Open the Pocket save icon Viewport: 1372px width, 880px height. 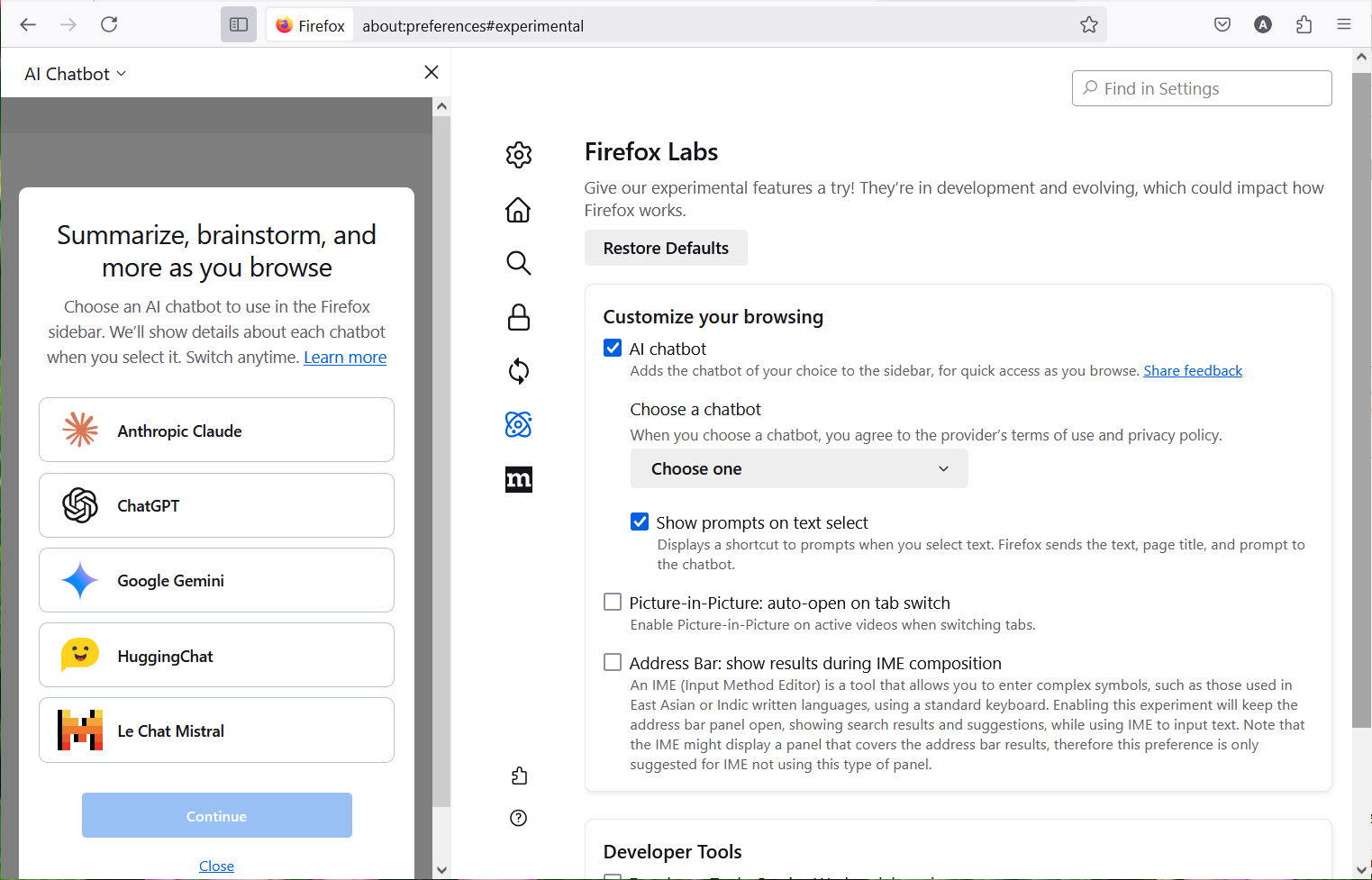(1222, 24)
